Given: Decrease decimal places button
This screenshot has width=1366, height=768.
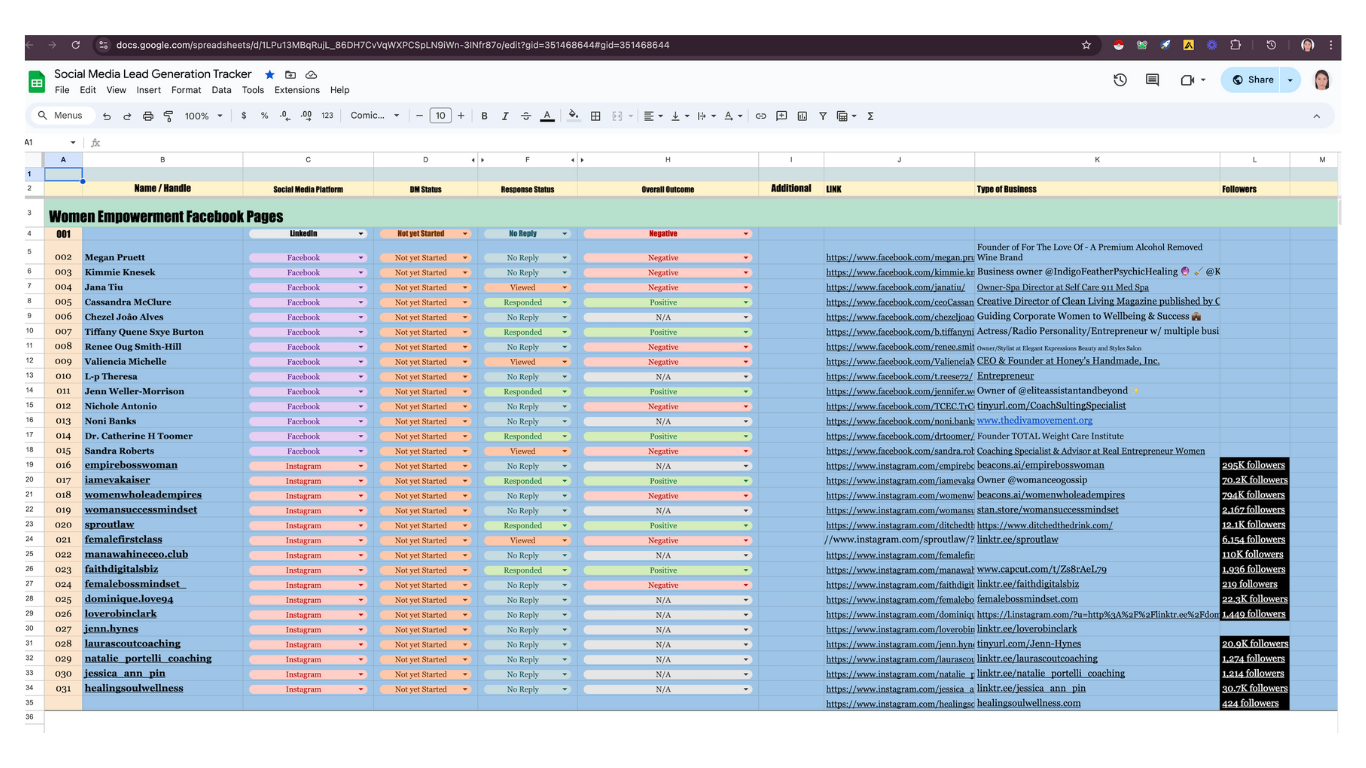Looking at the screenshot, I should [x=285, y=116].
